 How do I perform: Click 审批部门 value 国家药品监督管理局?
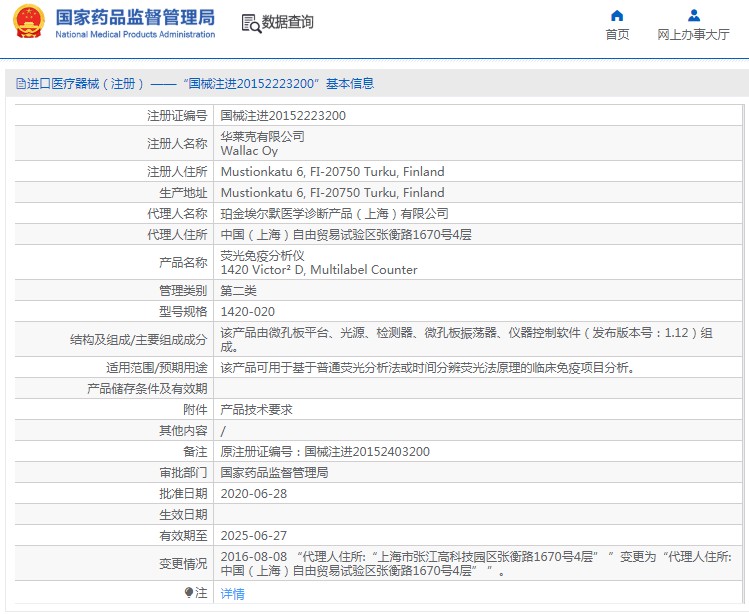[x=274, y=473]
